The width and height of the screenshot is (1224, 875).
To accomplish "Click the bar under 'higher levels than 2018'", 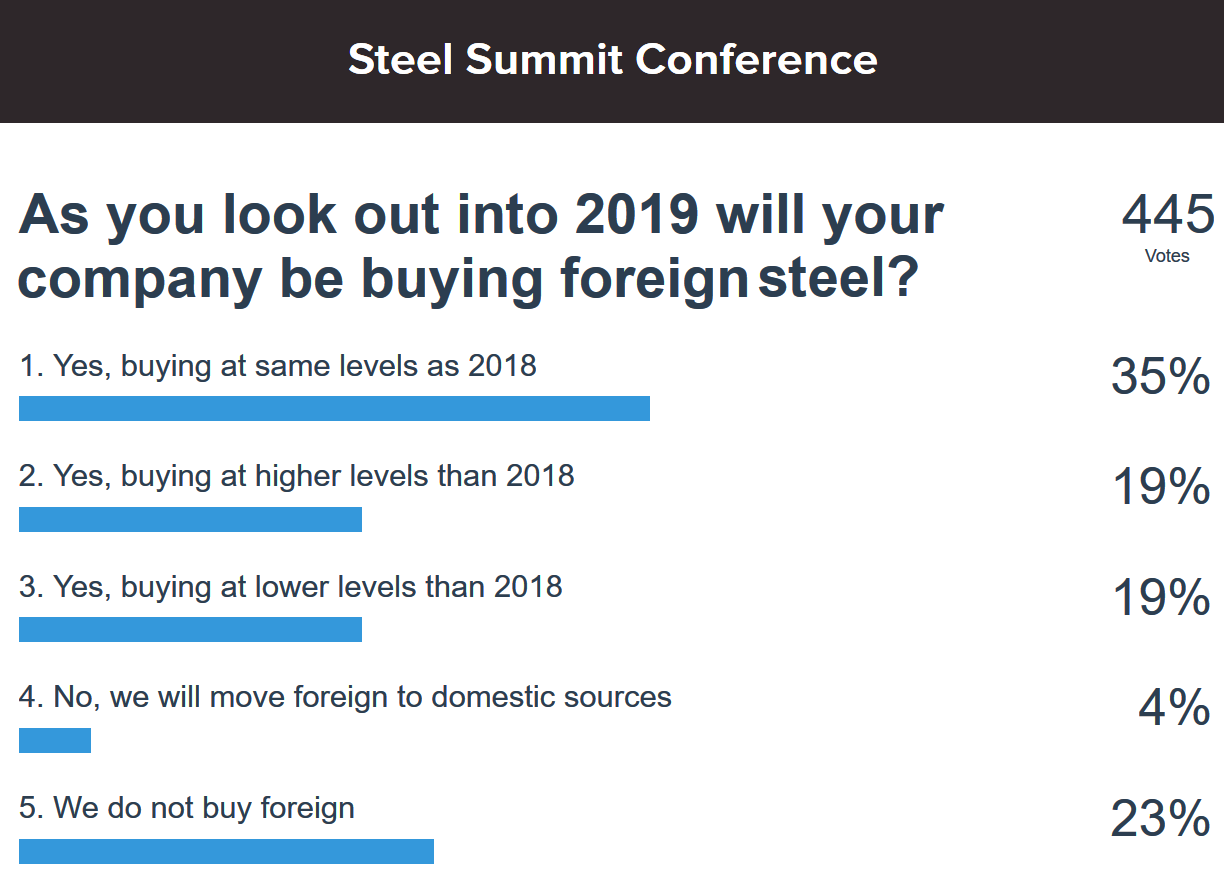I will pyautogui.click(x=190, y=519).
